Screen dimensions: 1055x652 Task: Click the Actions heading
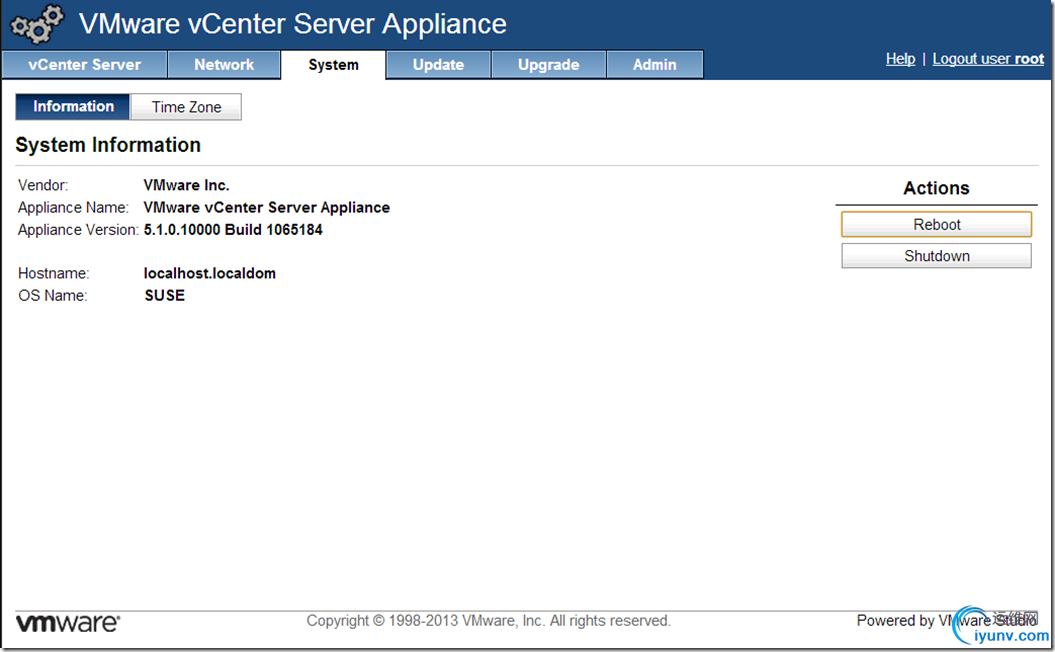pyautogui.click(x=936, y=188)
